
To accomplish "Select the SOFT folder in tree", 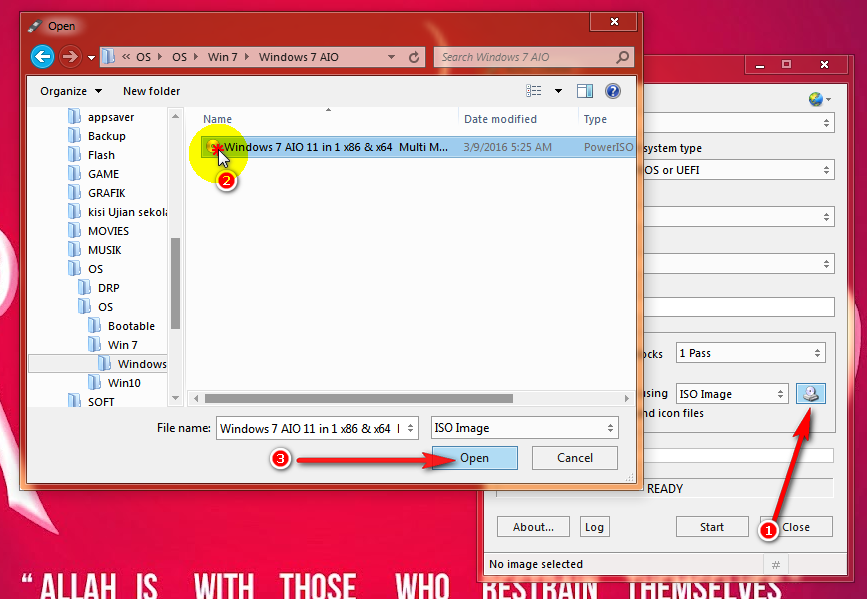I will coord(101,402).
